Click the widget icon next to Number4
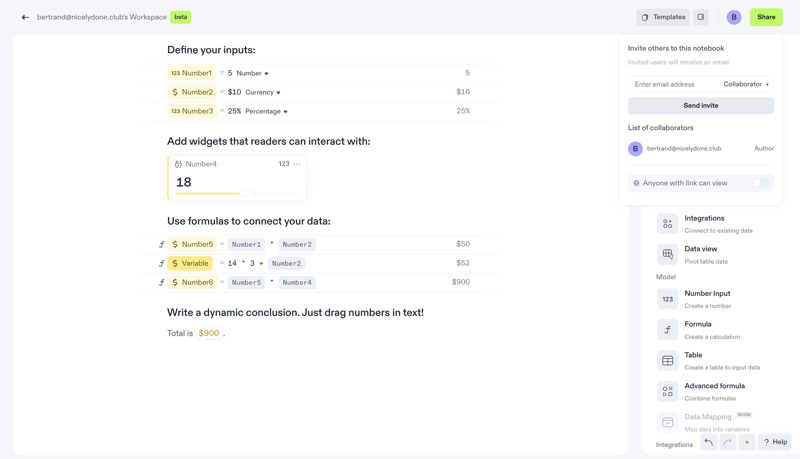This screenshot has height=459, width=800. [178, 164]
